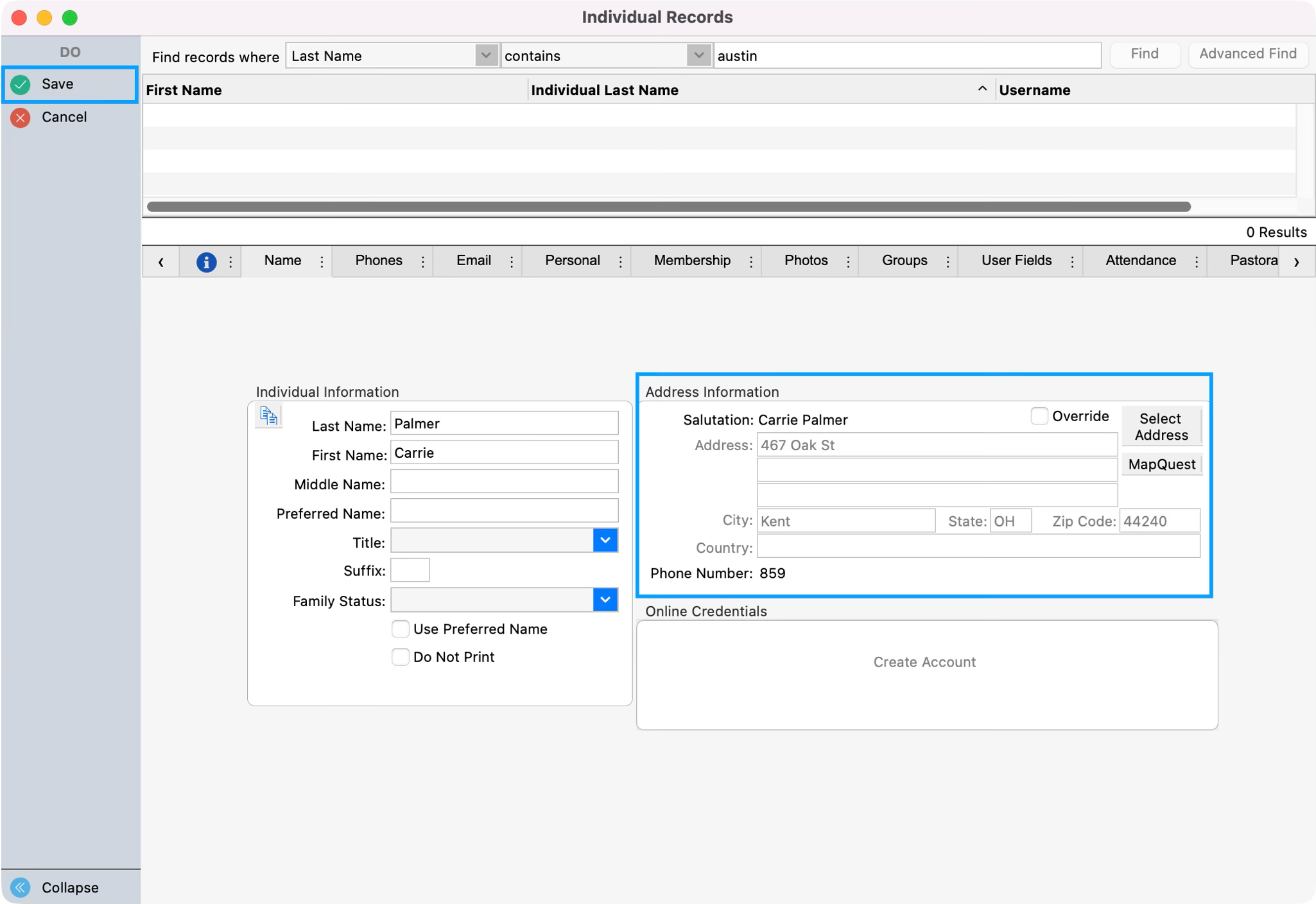Click the green Save checkmark icon

click(21, 84)
